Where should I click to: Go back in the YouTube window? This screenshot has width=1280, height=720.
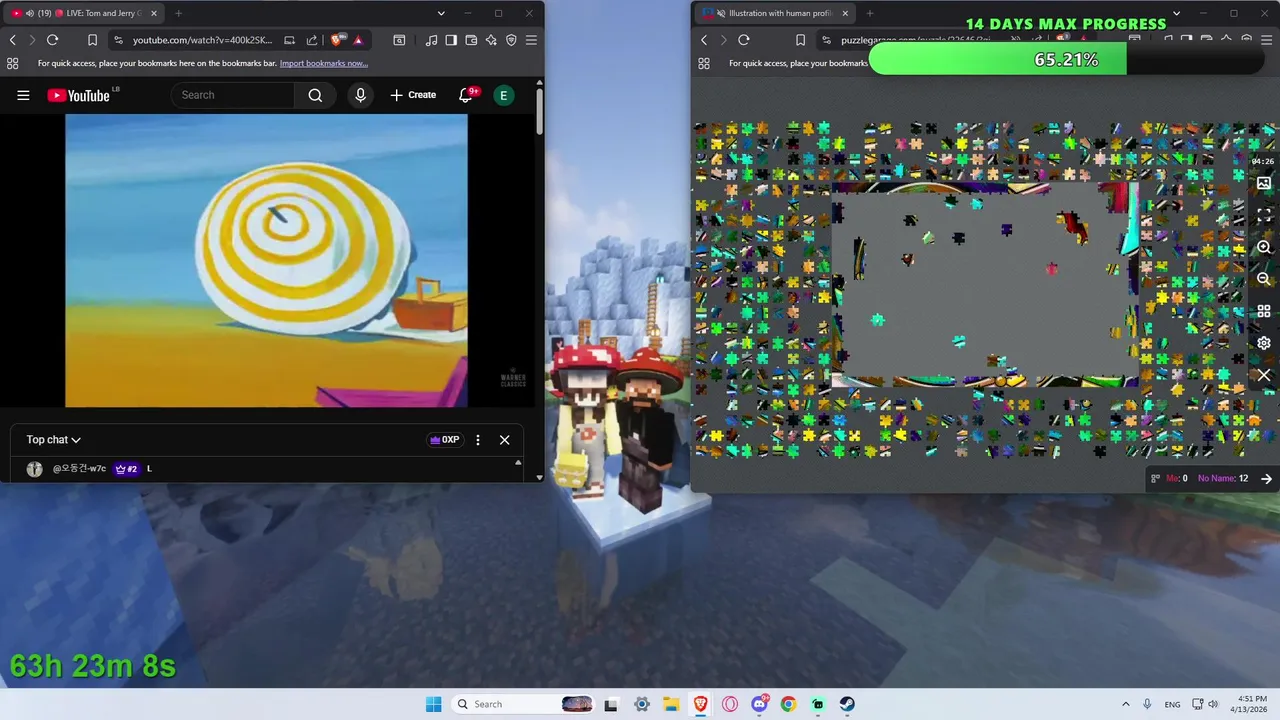pos(12,40)
